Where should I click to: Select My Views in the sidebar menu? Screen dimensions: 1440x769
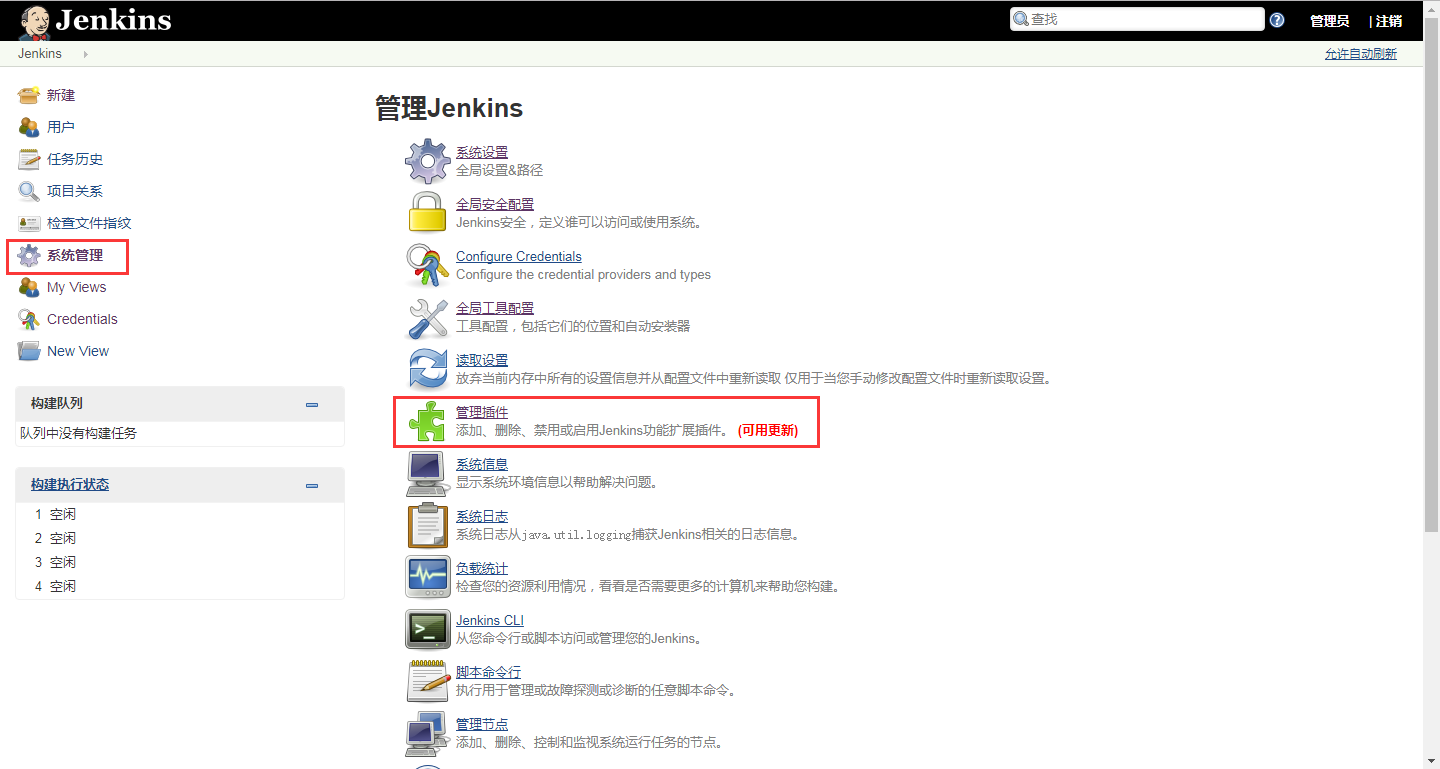(76, 287)
